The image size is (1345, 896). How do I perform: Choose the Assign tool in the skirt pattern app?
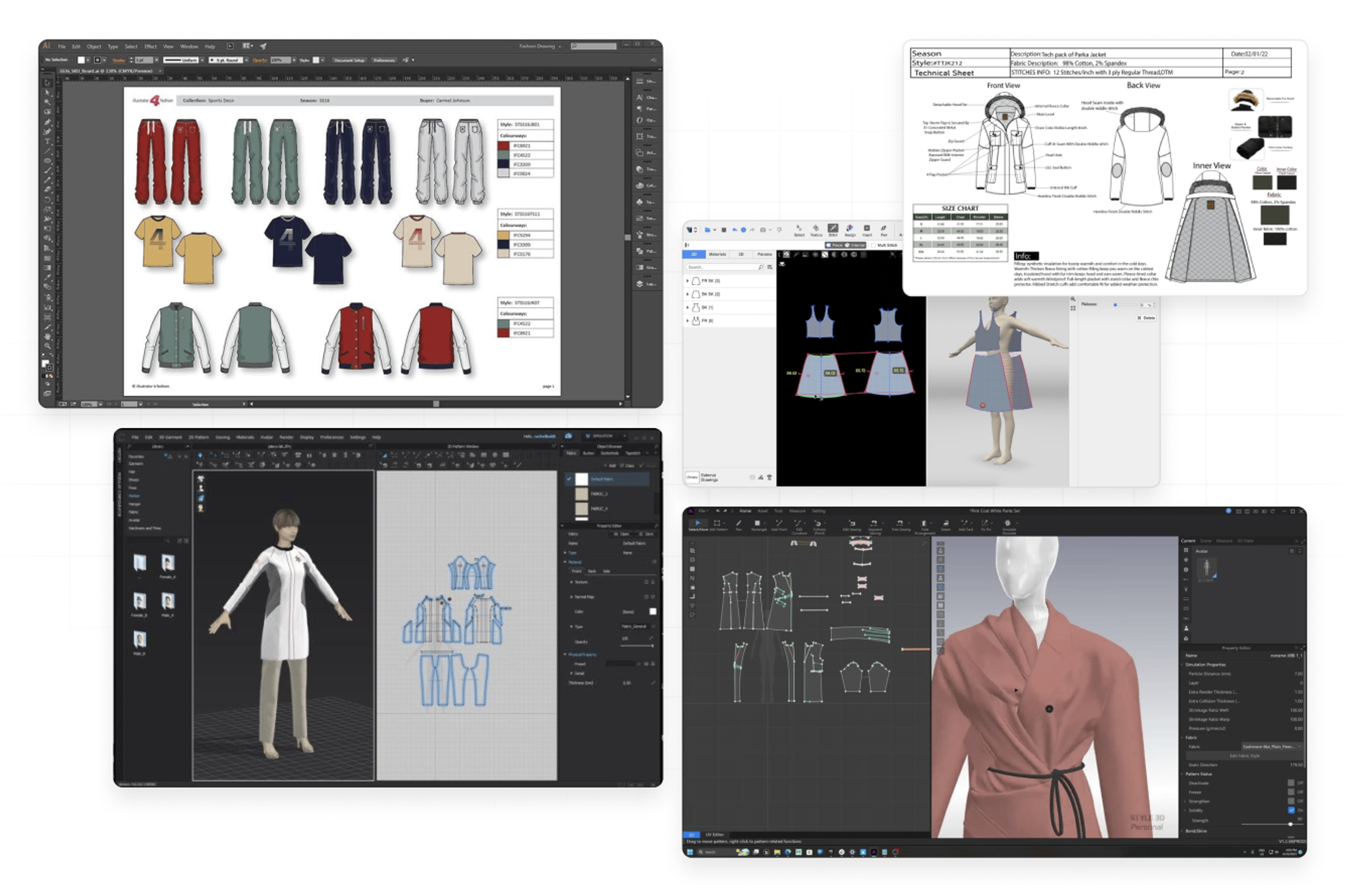(850, 230)
